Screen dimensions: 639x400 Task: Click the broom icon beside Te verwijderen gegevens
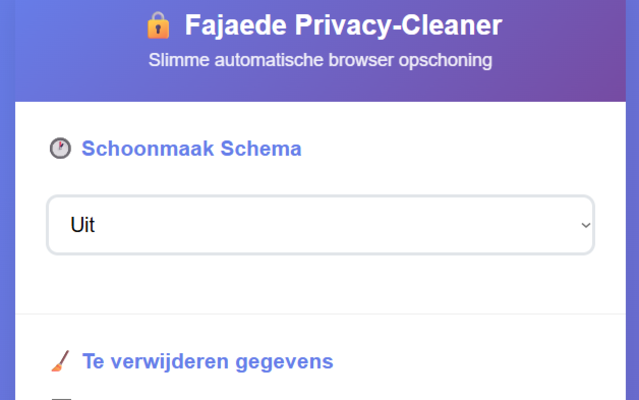pos(60,361)
